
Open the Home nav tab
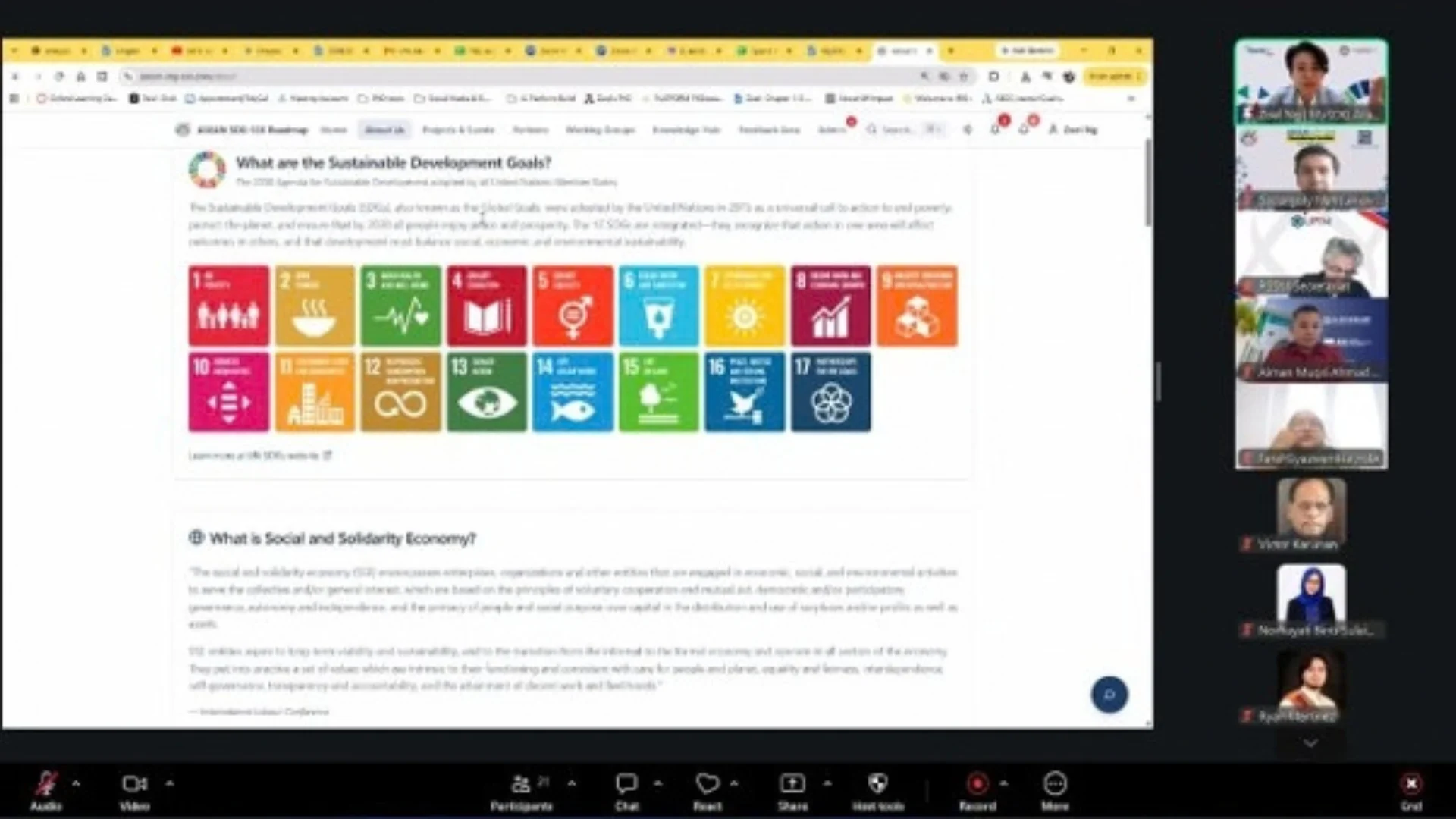[334, 130]
